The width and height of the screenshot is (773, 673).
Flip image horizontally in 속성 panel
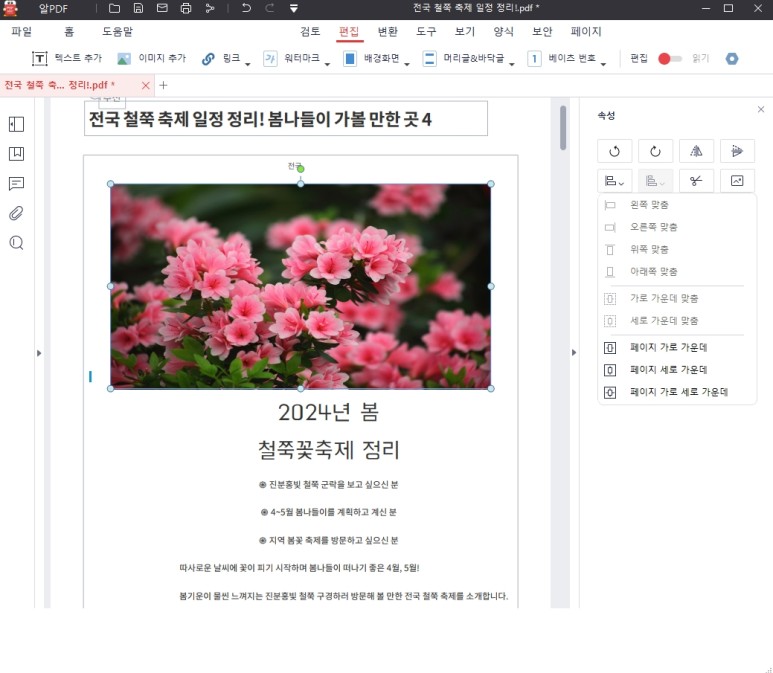[696, 151]
